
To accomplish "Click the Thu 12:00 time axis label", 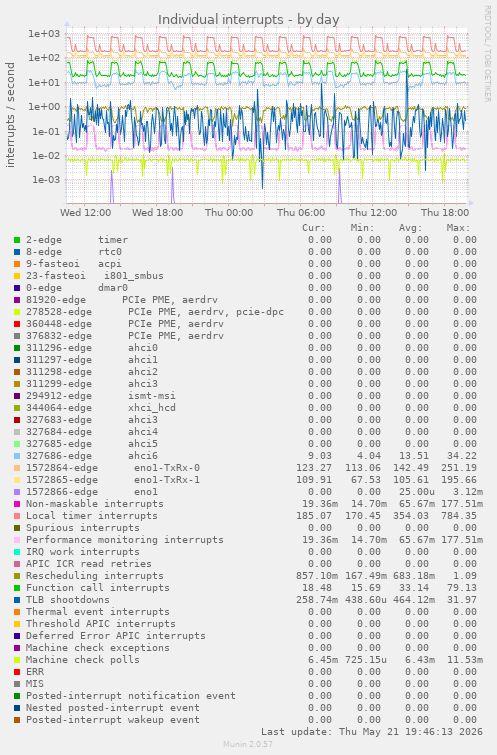I will pyautogui.click(x=373, y=213).
